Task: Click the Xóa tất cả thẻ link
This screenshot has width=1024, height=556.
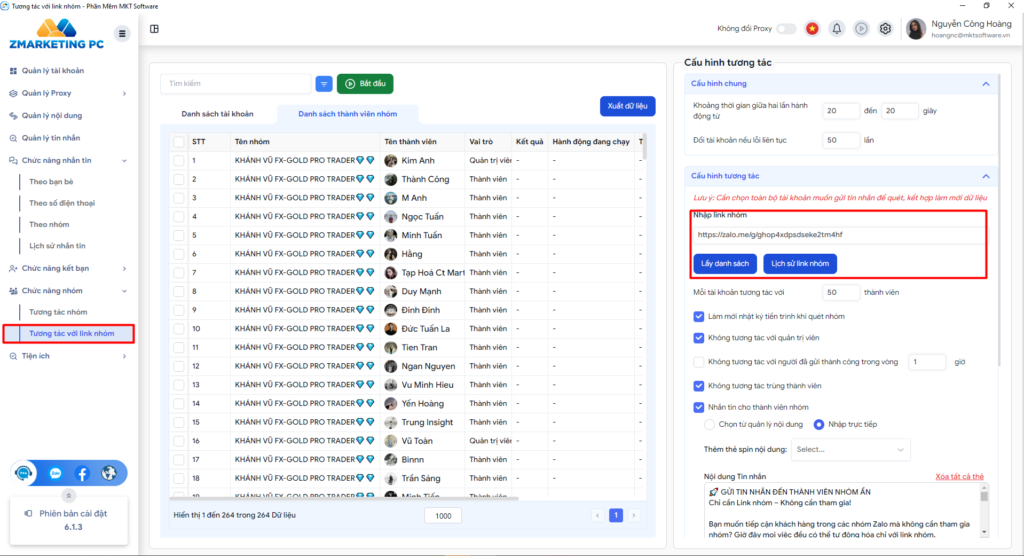Action: click(x=959, y=477)
